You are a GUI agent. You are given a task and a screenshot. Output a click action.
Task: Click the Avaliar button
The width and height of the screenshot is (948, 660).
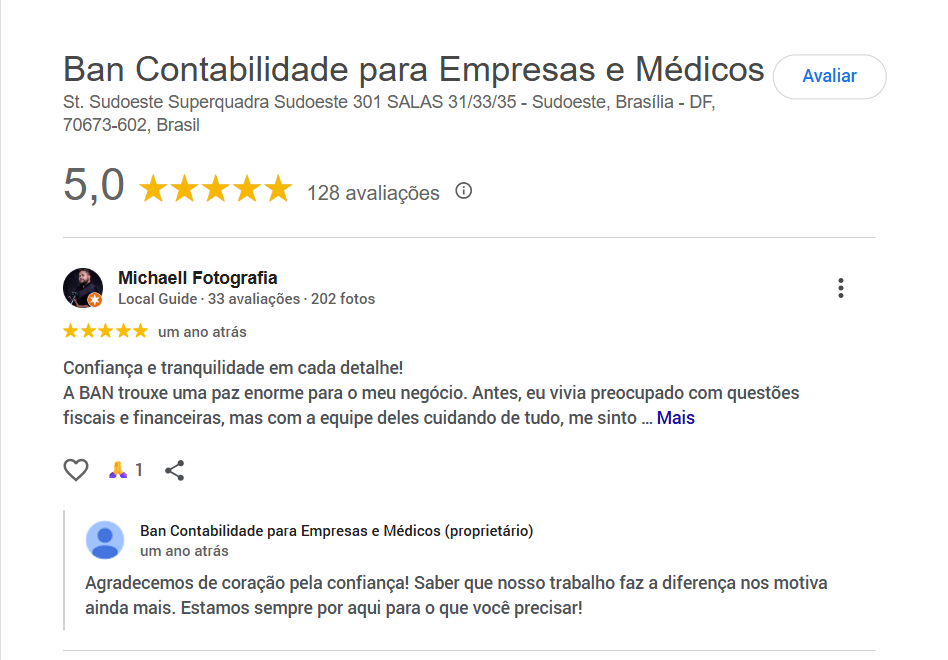(829, 76)
